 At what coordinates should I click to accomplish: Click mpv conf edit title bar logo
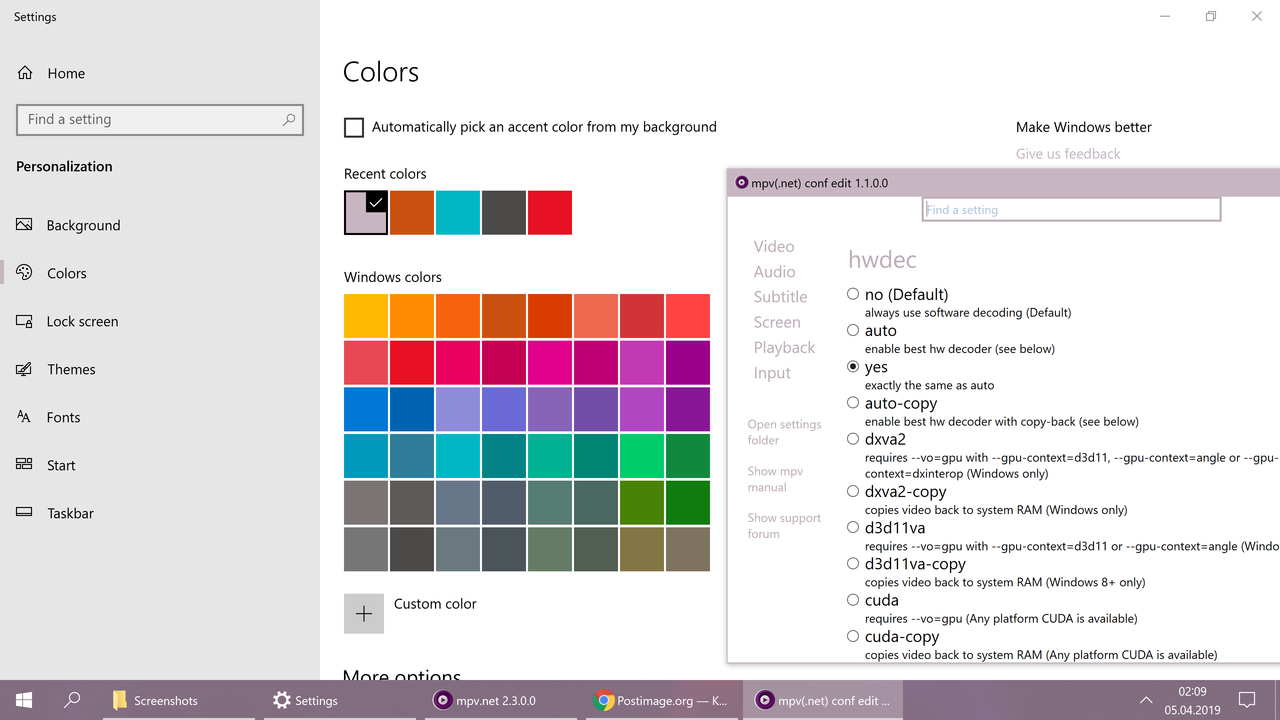point(742,183)
